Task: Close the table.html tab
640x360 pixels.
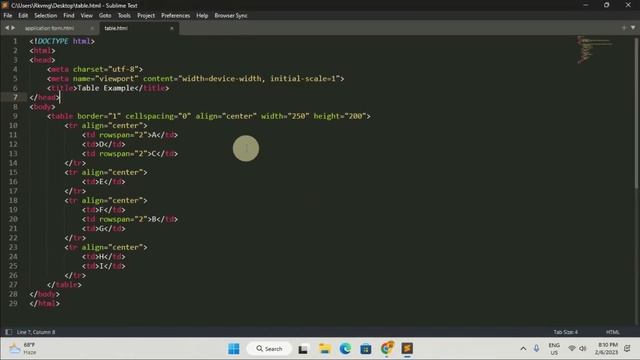Action: point(172,28)
